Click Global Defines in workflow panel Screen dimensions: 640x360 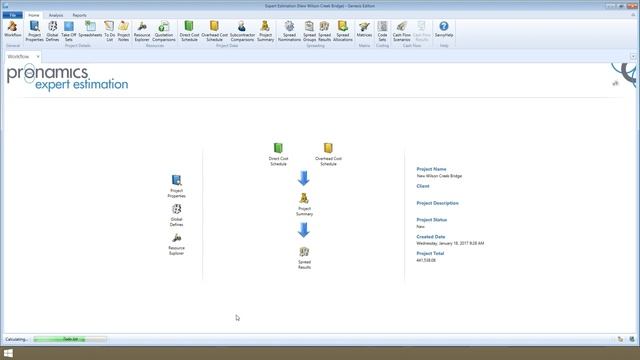[x=176, y=215]
